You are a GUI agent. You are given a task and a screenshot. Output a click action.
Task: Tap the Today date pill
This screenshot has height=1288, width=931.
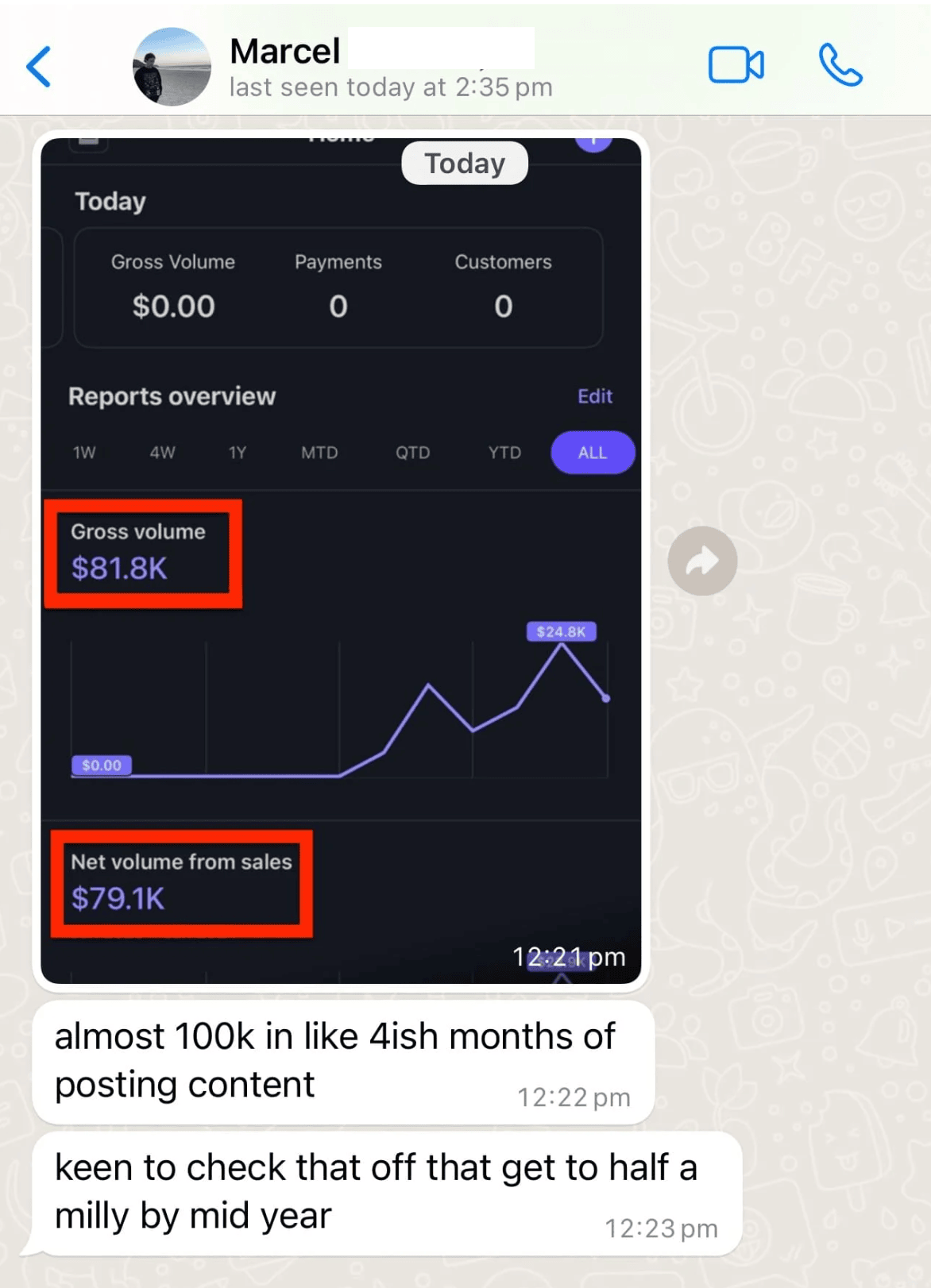(x=465, y=164)
